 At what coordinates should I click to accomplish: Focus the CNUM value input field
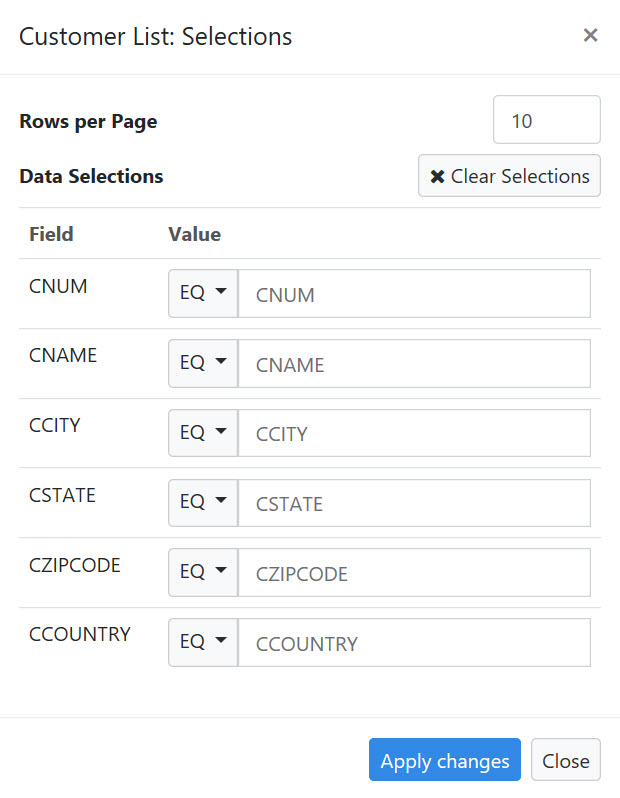414,294
